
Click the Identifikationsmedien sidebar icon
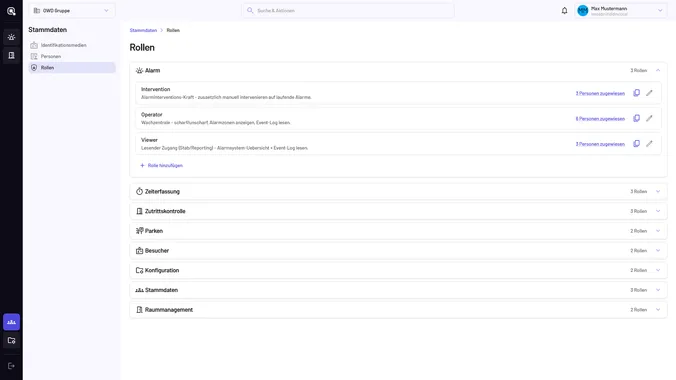click(34, 45)
